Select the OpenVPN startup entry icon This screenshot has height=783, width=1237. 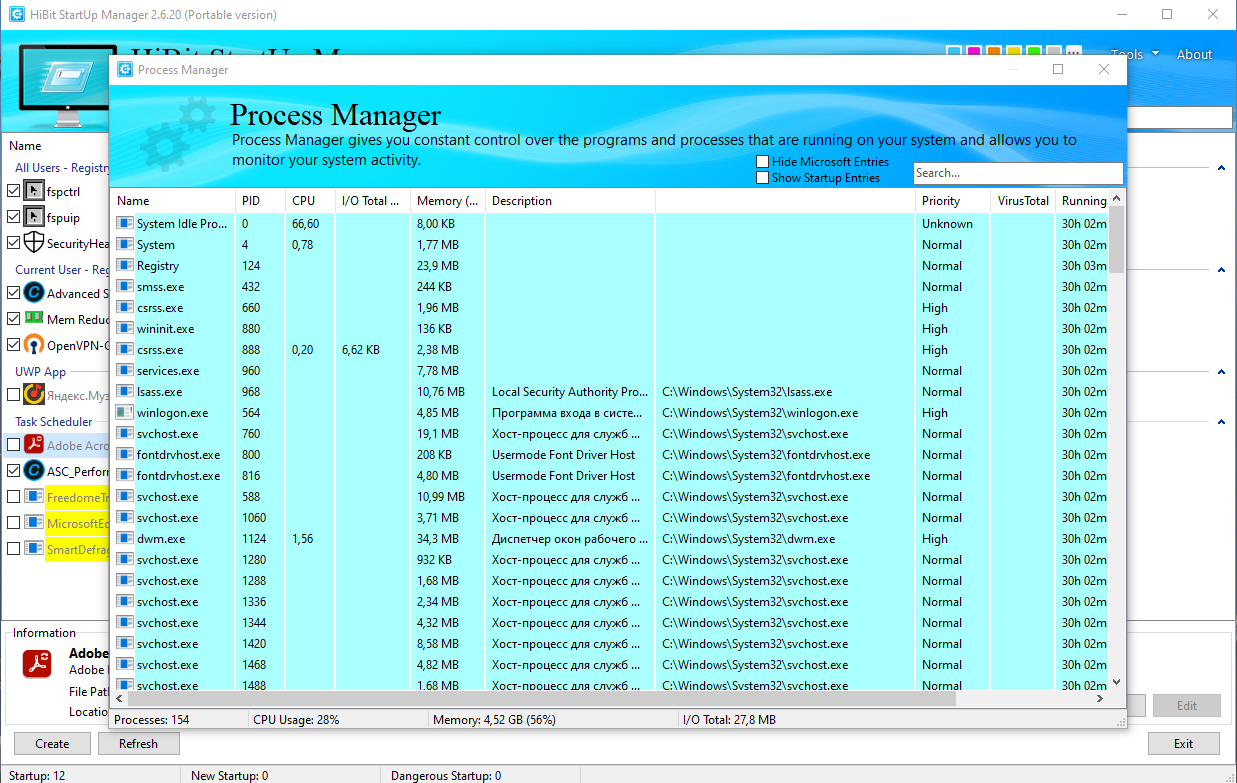point(34,345)
